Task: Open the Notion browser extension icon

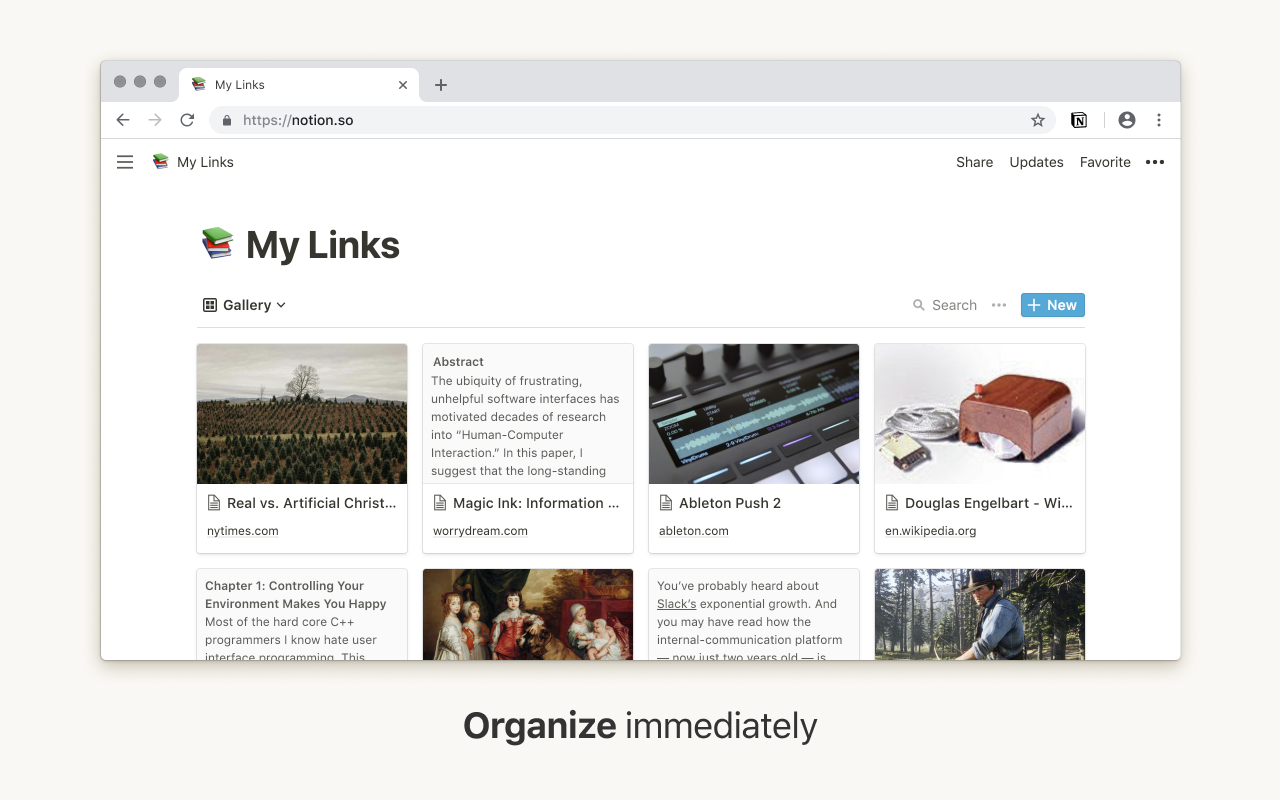Action: tap(1079, 119)
